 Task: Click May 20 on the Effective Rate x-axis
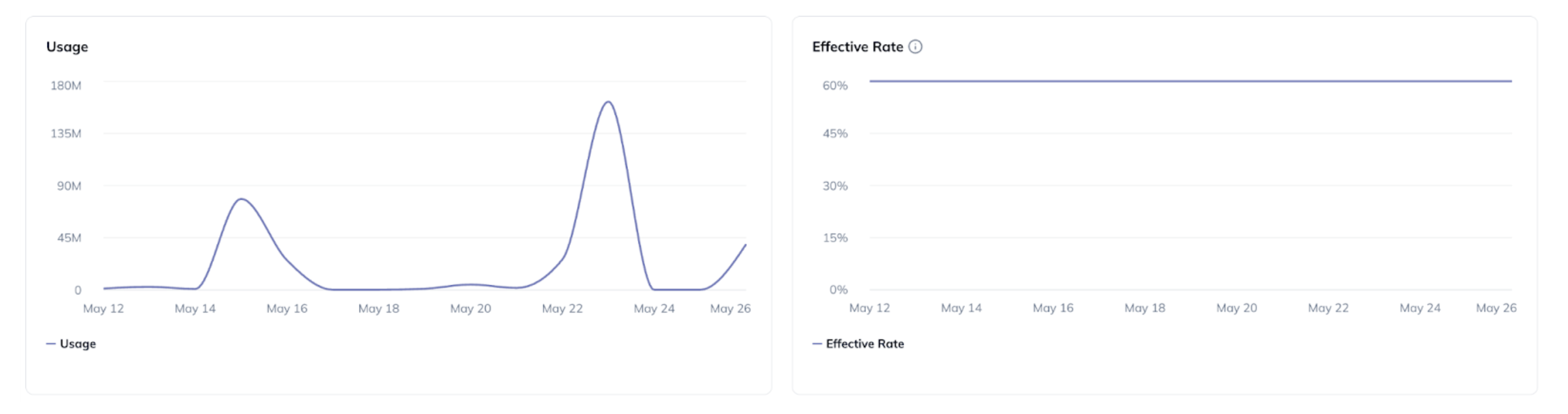click(1236, 308)
